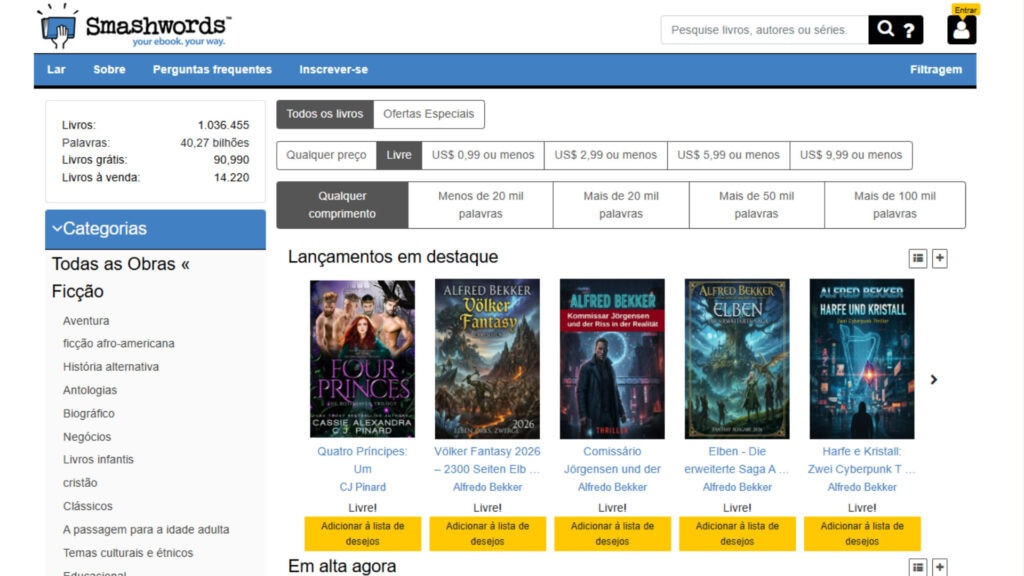
Task: Add Quatro Príncipes to wishlist
Action: [362, 534]
